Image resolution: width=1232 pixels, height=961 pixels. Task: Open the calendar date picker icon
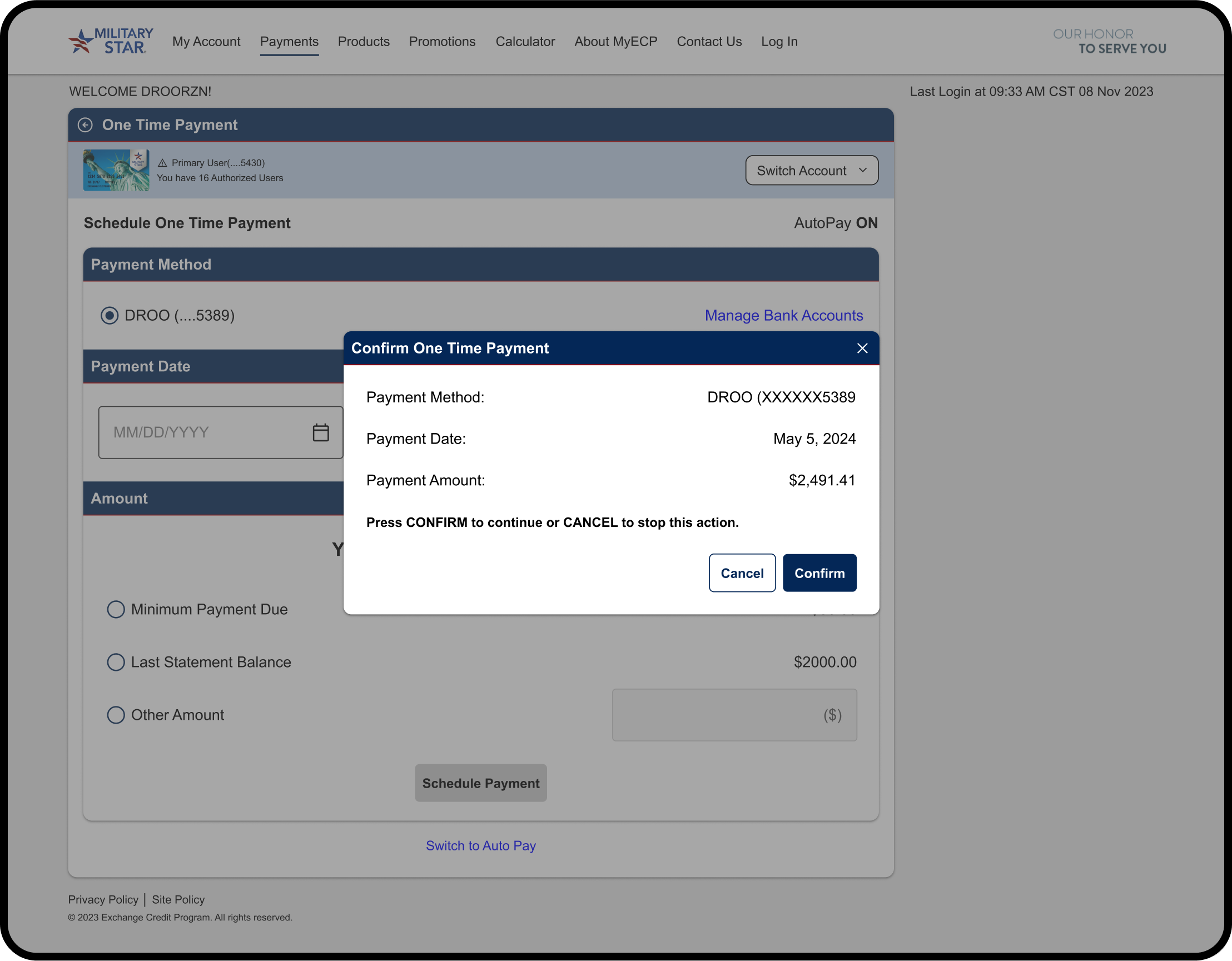(x=320, y=432)
